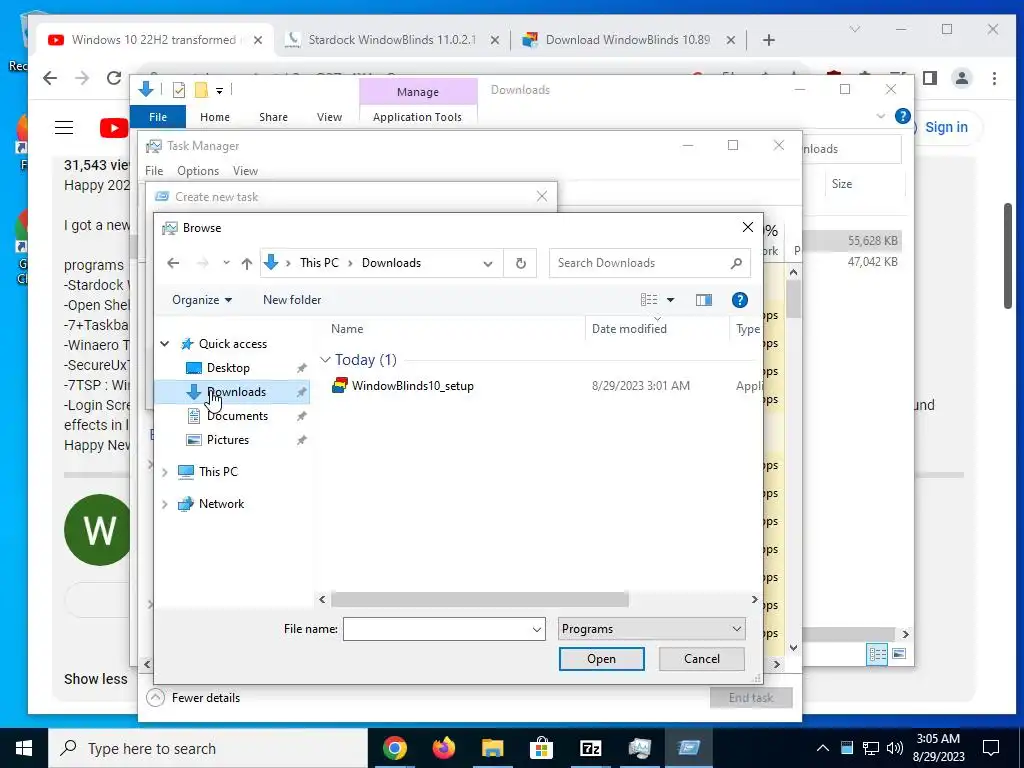
Task: Click the Google Chrome taskbar icon
Action: point(394,748)
